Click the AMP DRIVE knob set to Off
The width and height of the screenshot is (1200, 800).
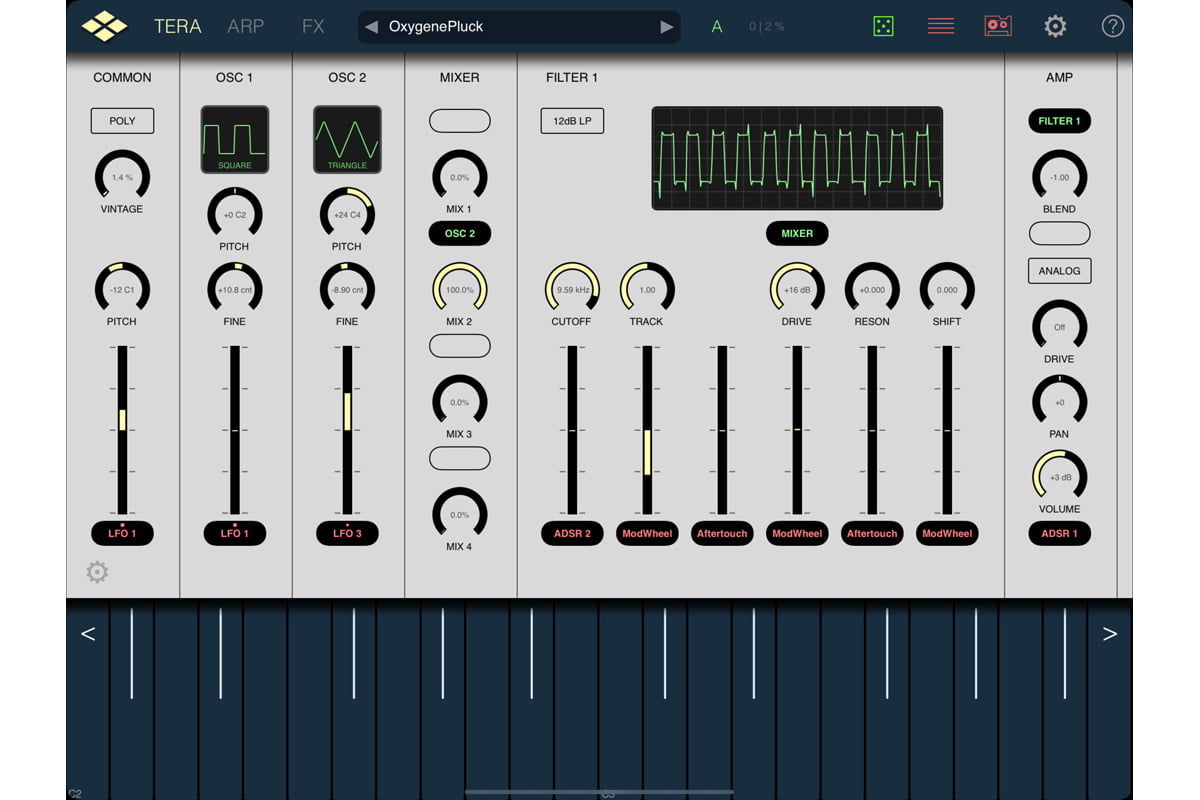pyautogui.click(x=1059, y=327)
